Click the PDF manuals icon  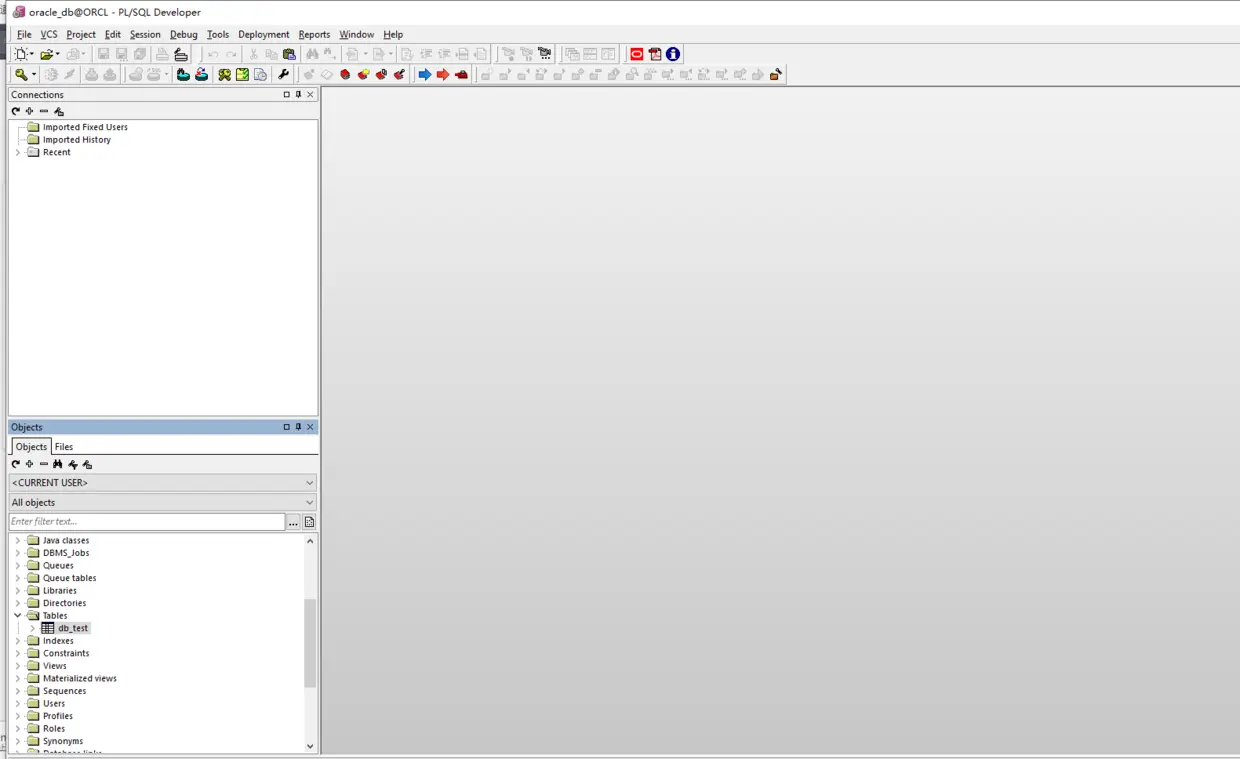pyautogui.click(x=655, y=54)
